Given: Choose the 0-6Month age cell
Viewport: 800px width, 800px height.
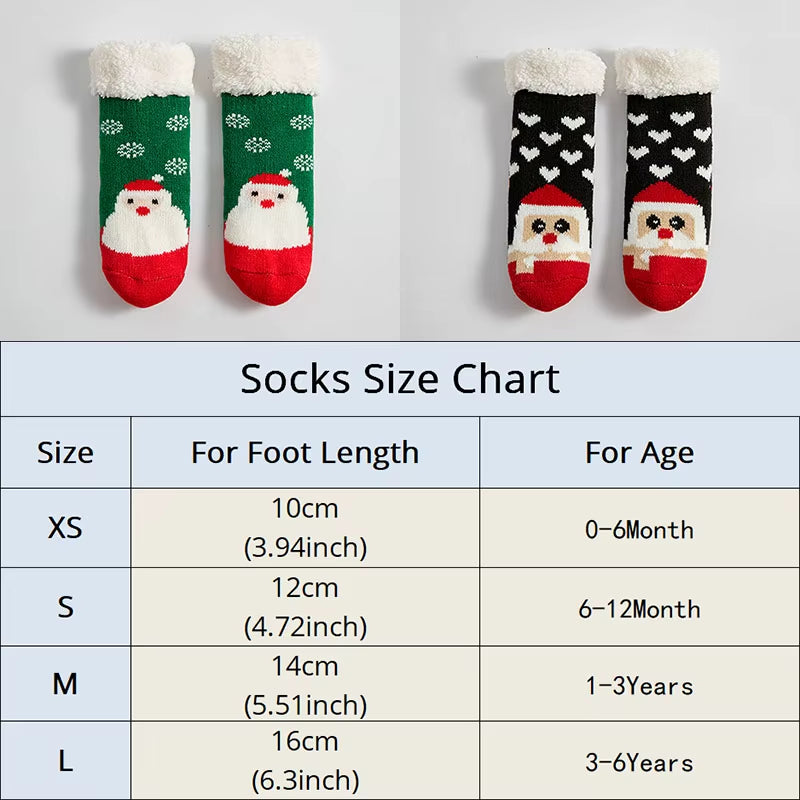Looking at the screenshot, I should pyautogui.click(x=639, y=528).
